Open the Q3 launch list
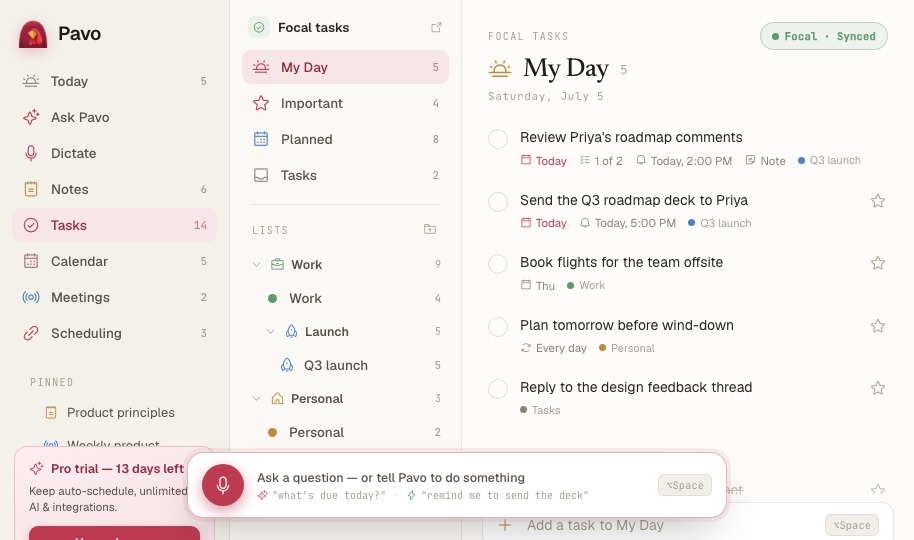914x540 pixels. 345,366
